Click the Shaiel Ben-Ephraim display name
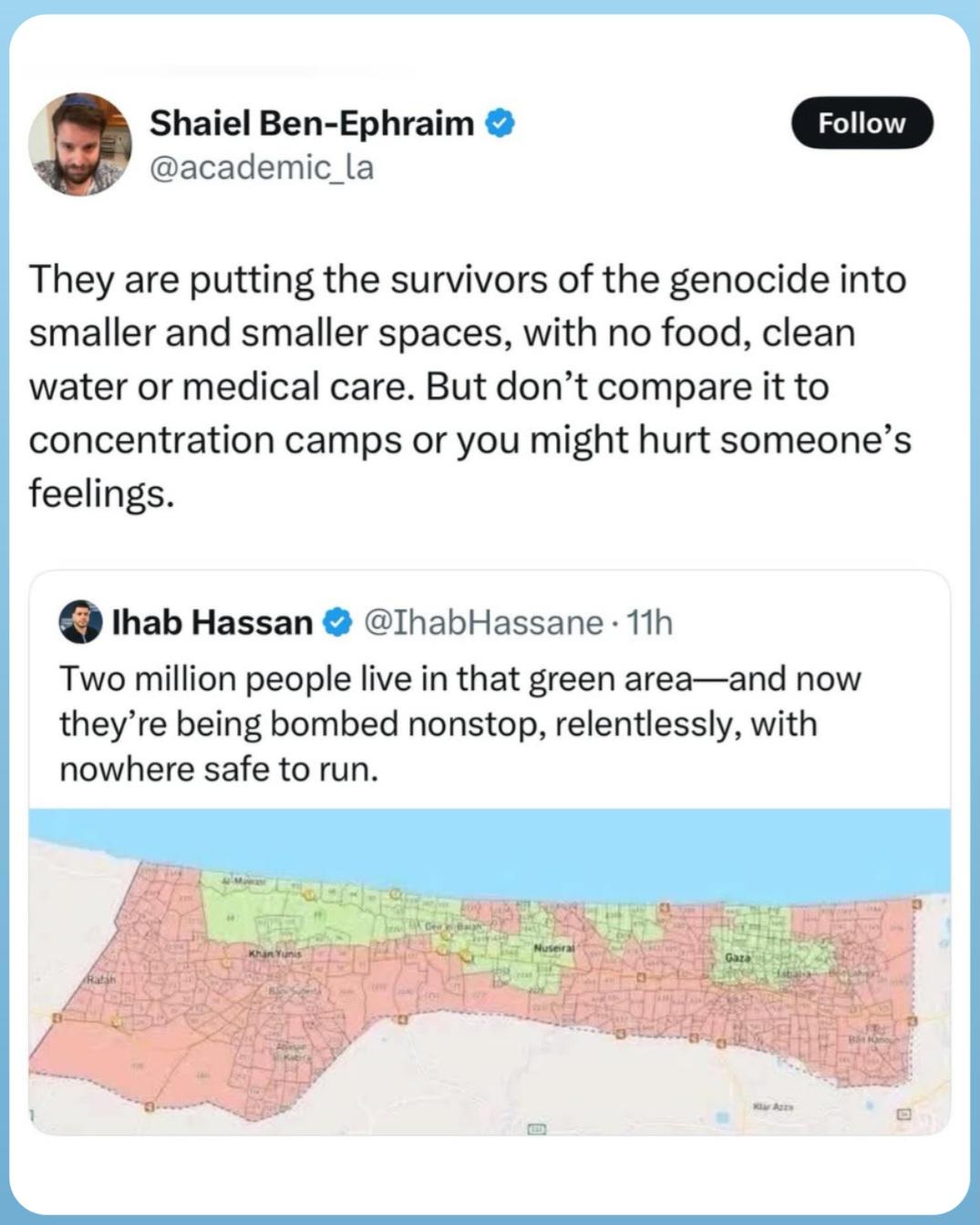The height and width of the screenshot is (1225, 980). point(312,122)
